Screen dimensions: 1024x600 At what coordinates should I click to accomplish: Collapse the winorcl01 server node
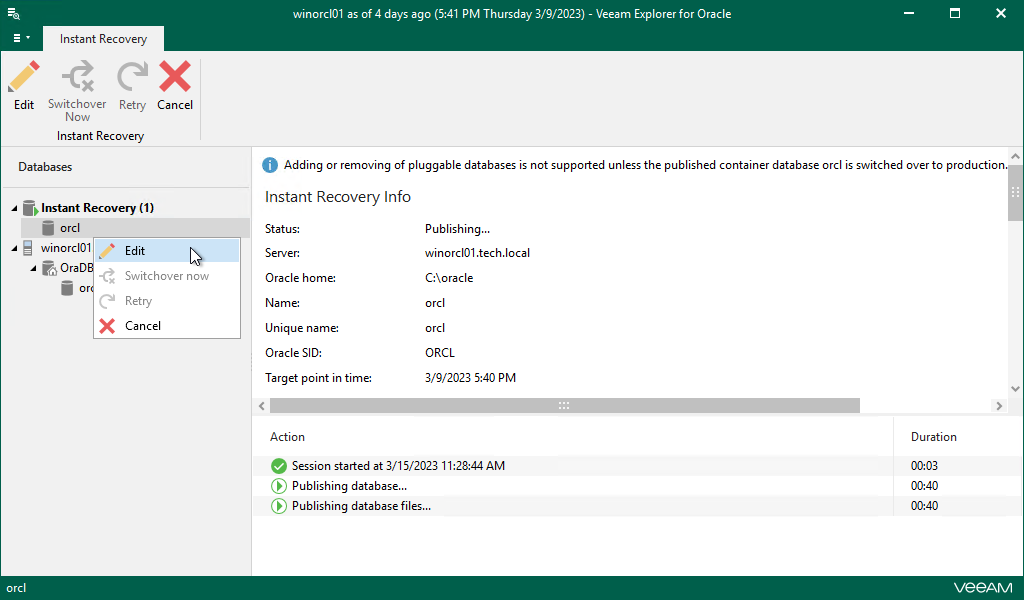pyautogui.click(x=14, y=248)
